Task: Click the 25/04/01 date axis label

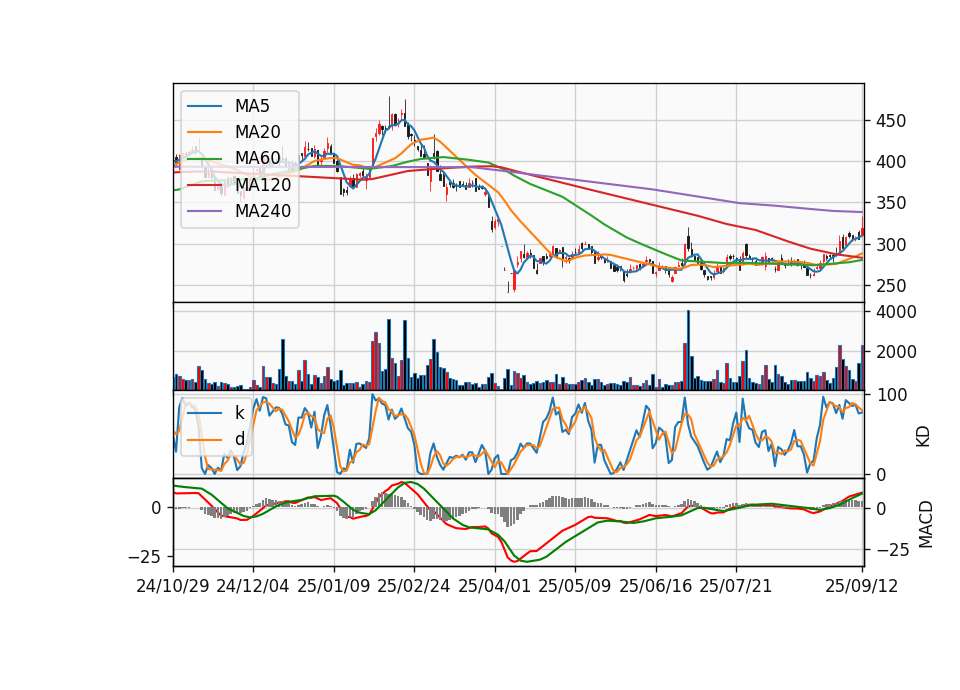Action: [495, 586]
